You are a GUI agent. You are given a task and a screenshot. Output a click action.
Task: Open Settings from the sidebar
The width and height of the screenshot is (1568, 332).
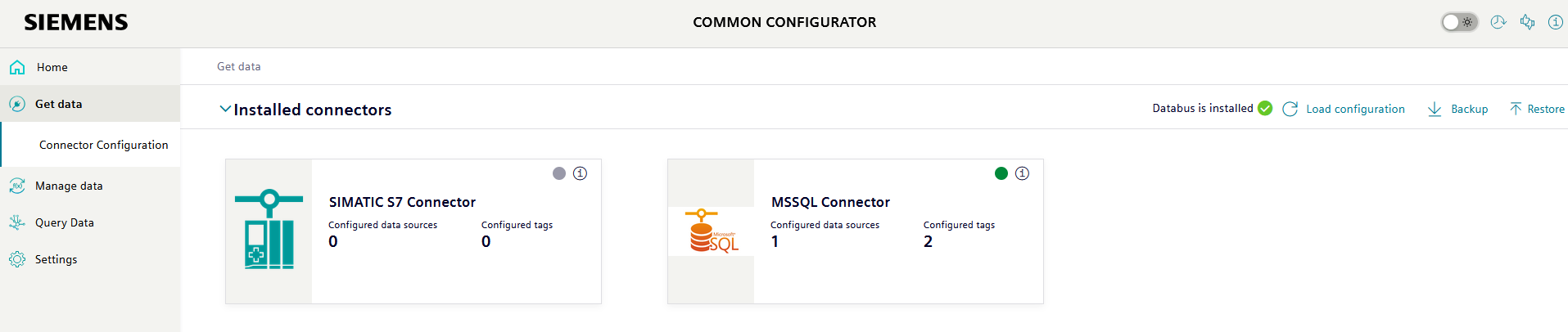56,259
